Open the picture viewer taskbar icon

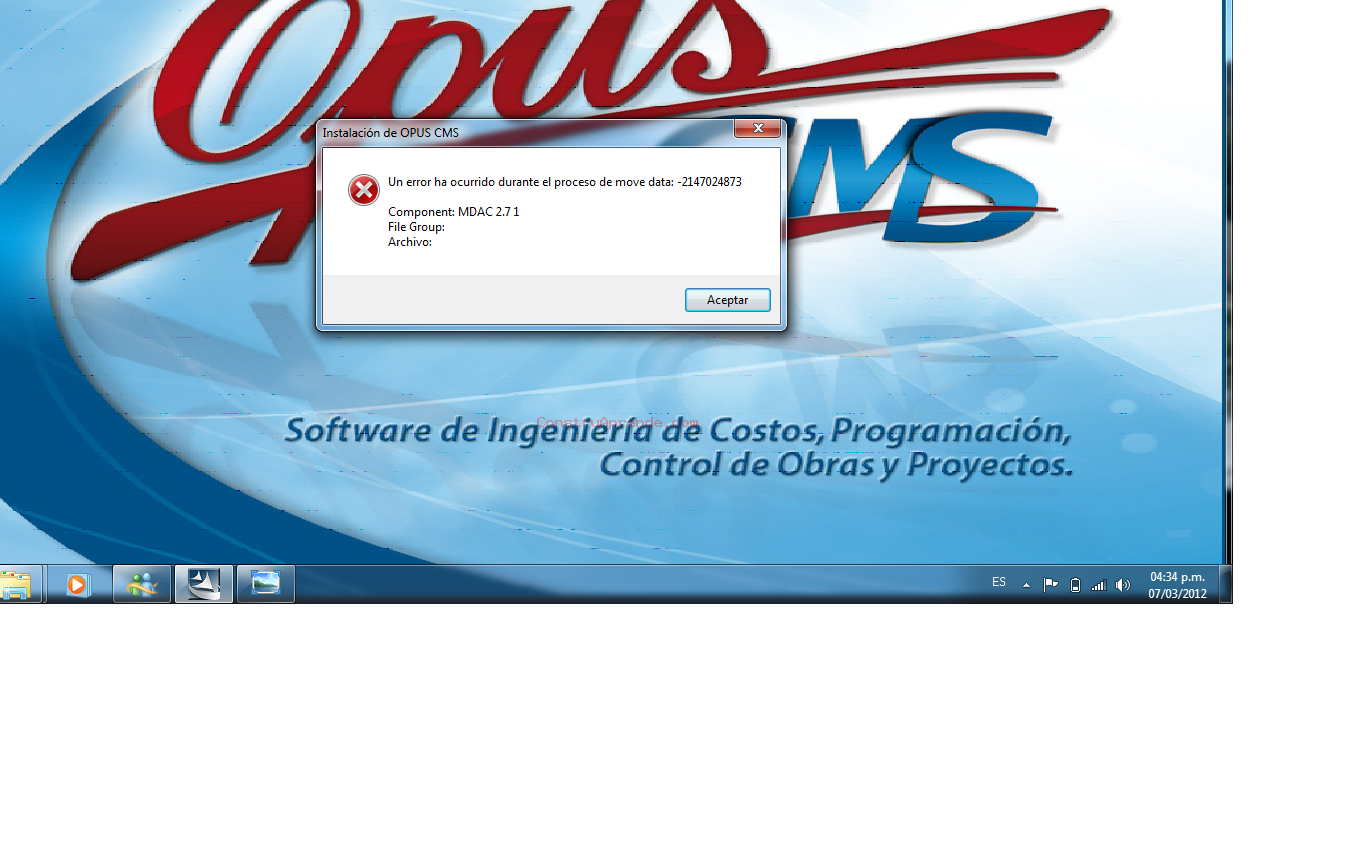pos(265,584)
